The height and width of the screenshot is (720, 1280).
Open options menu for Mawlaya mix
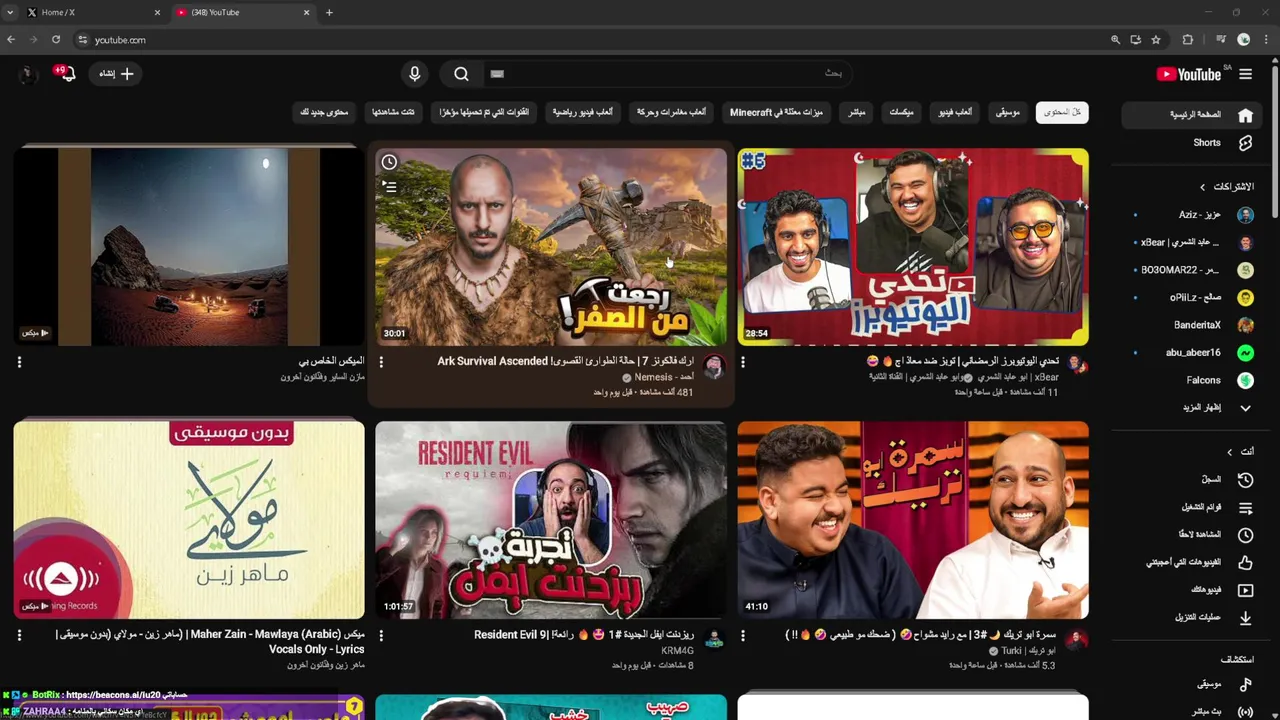pos(19,635)
